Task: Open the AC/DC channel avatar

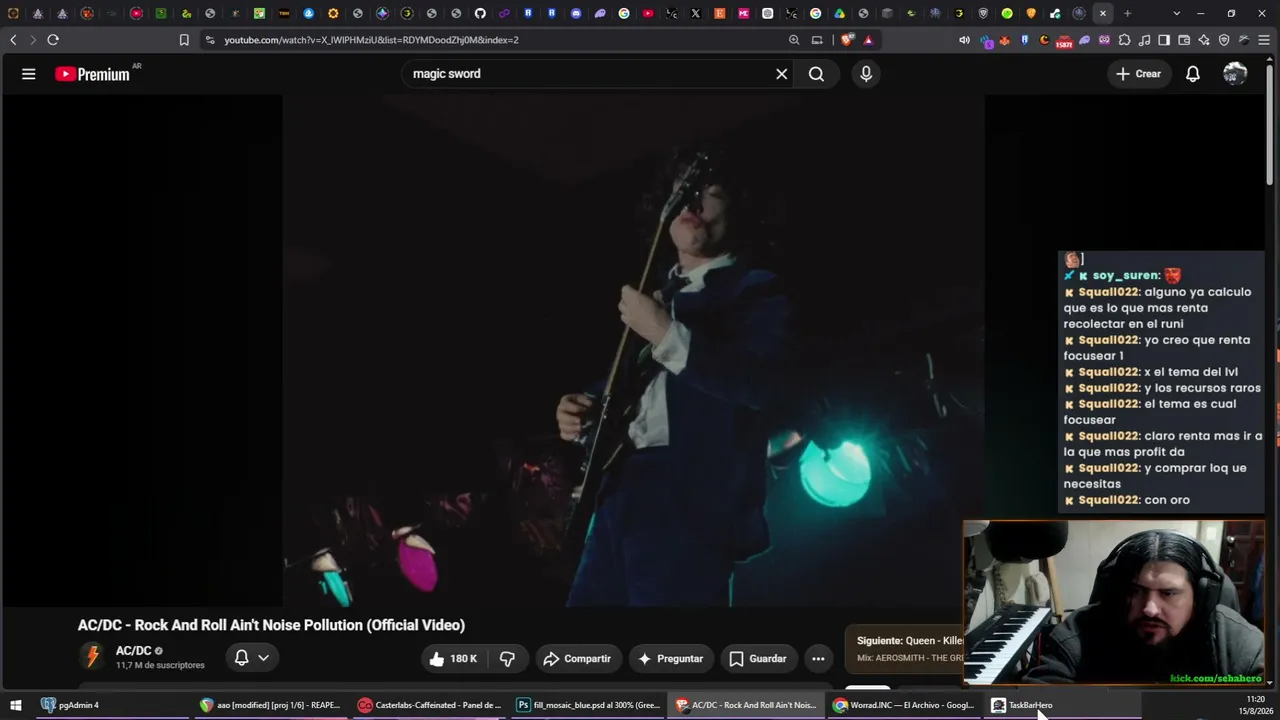Action: pos(92,657)
